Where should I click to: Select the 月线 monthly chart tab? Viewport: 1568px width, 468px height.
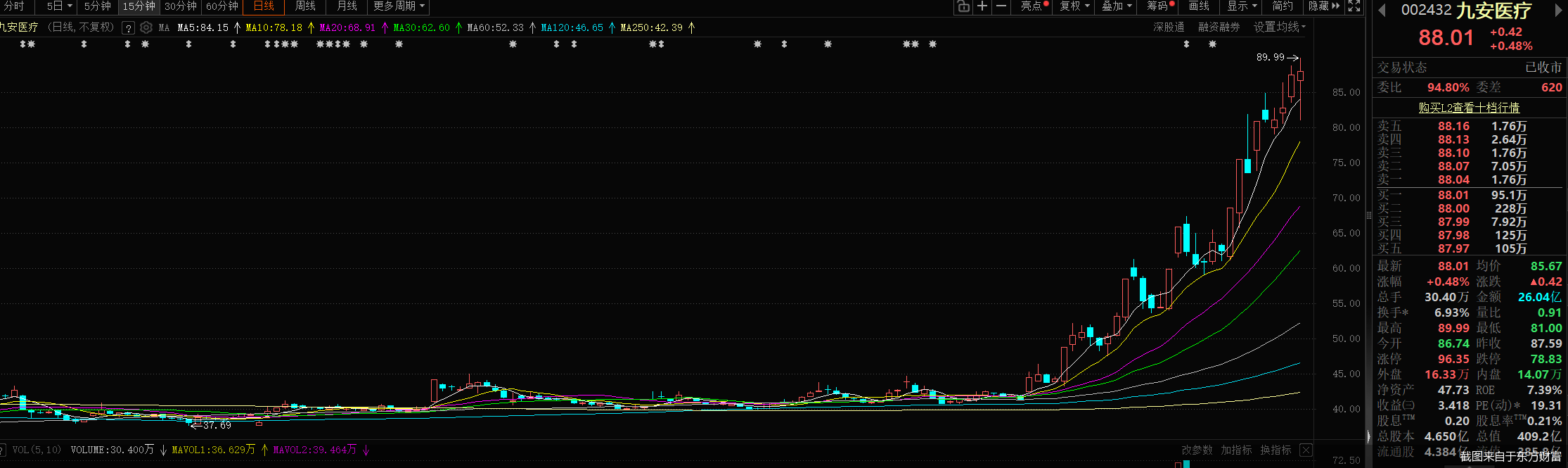pos(347,6)
